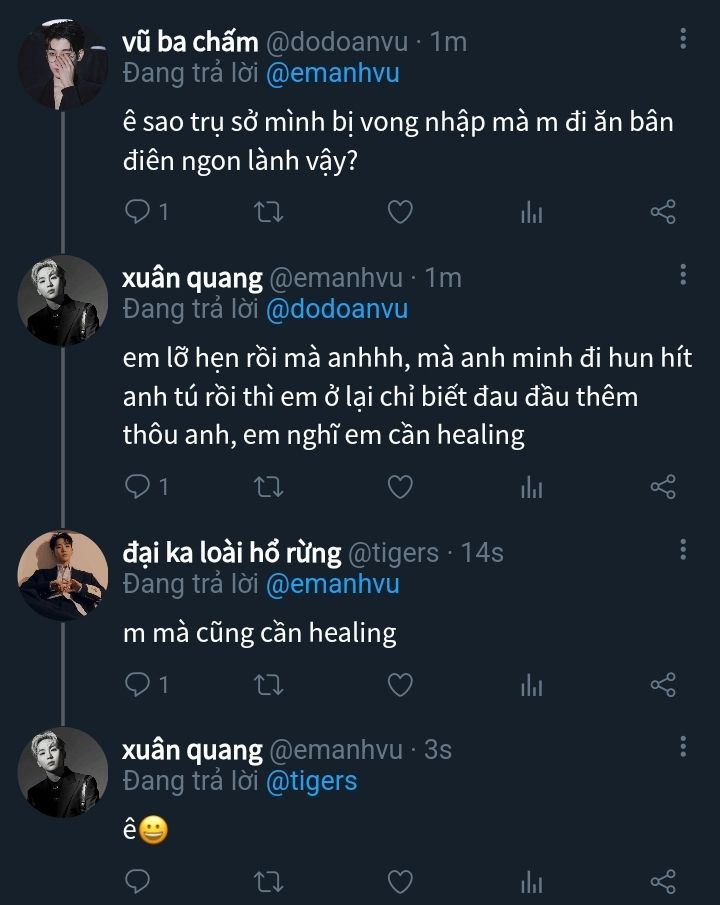Viewport: 720px width, 905px height.
Task: Like vũ ba chấm's tweet
Action: 400,212
